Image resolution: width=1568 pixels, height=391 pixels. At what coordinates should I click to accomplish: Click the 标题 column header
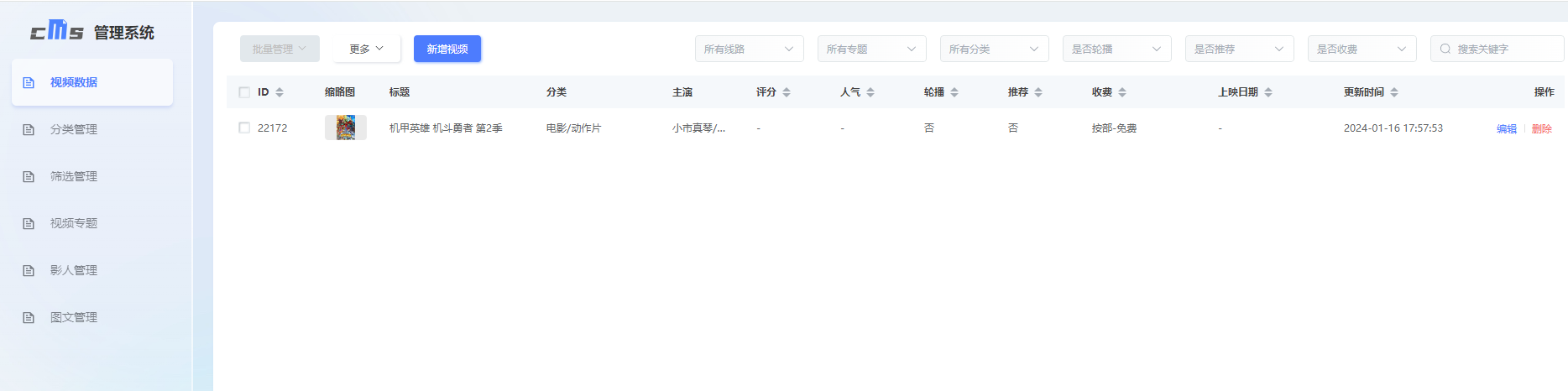click(x=400, y=92)
